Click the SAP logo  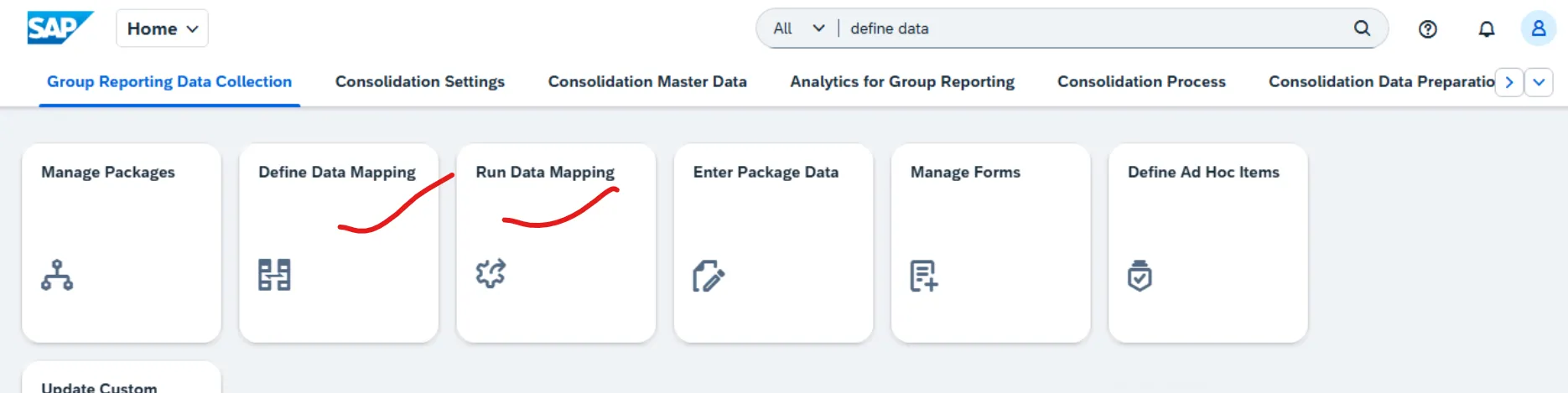59,28
